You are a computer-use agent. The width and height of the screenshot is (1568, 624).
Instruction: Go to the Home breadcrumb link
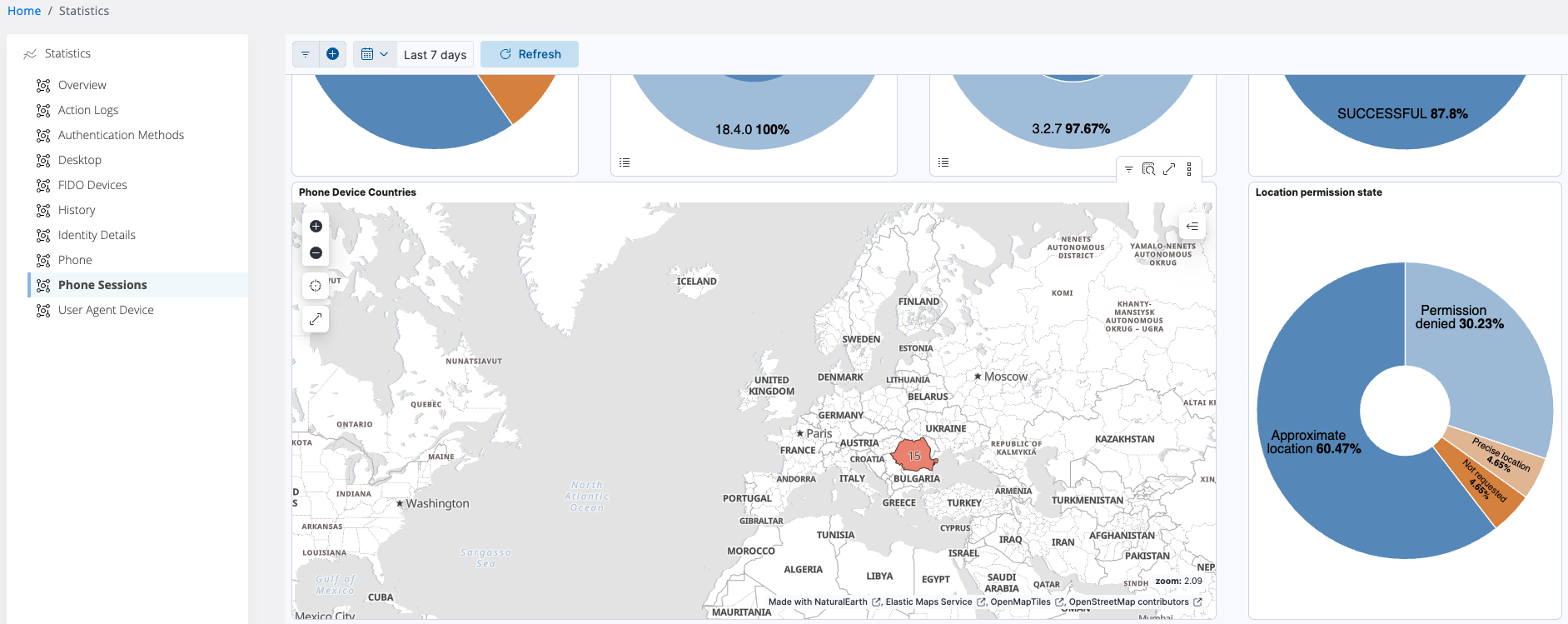pyautogui.click(x=24, y=11)
